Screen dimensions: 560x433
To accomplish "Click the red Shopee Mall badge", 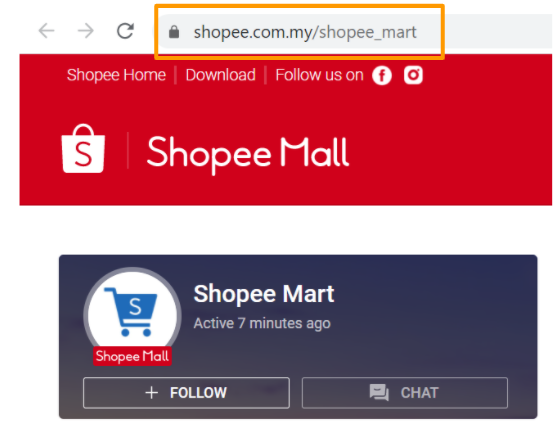I will click(x=132, y=356).
